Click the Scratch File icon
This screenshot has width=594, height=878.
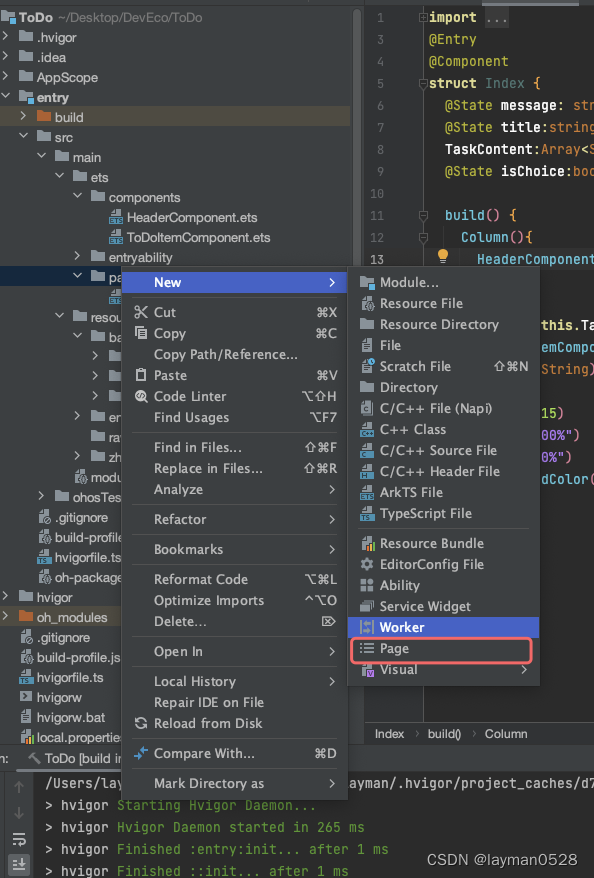(x=367, y=366)
